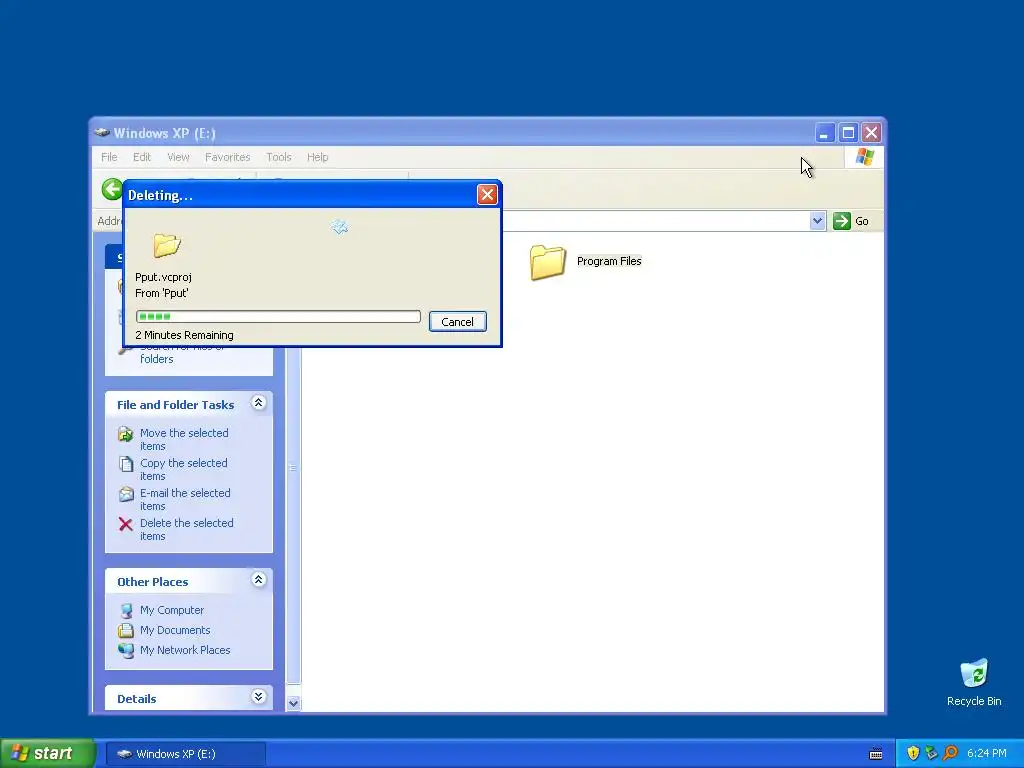Click the folder icon in Deleting dialog
The width and height of the screenshot is (1024, 768).
tap(167, 245)
